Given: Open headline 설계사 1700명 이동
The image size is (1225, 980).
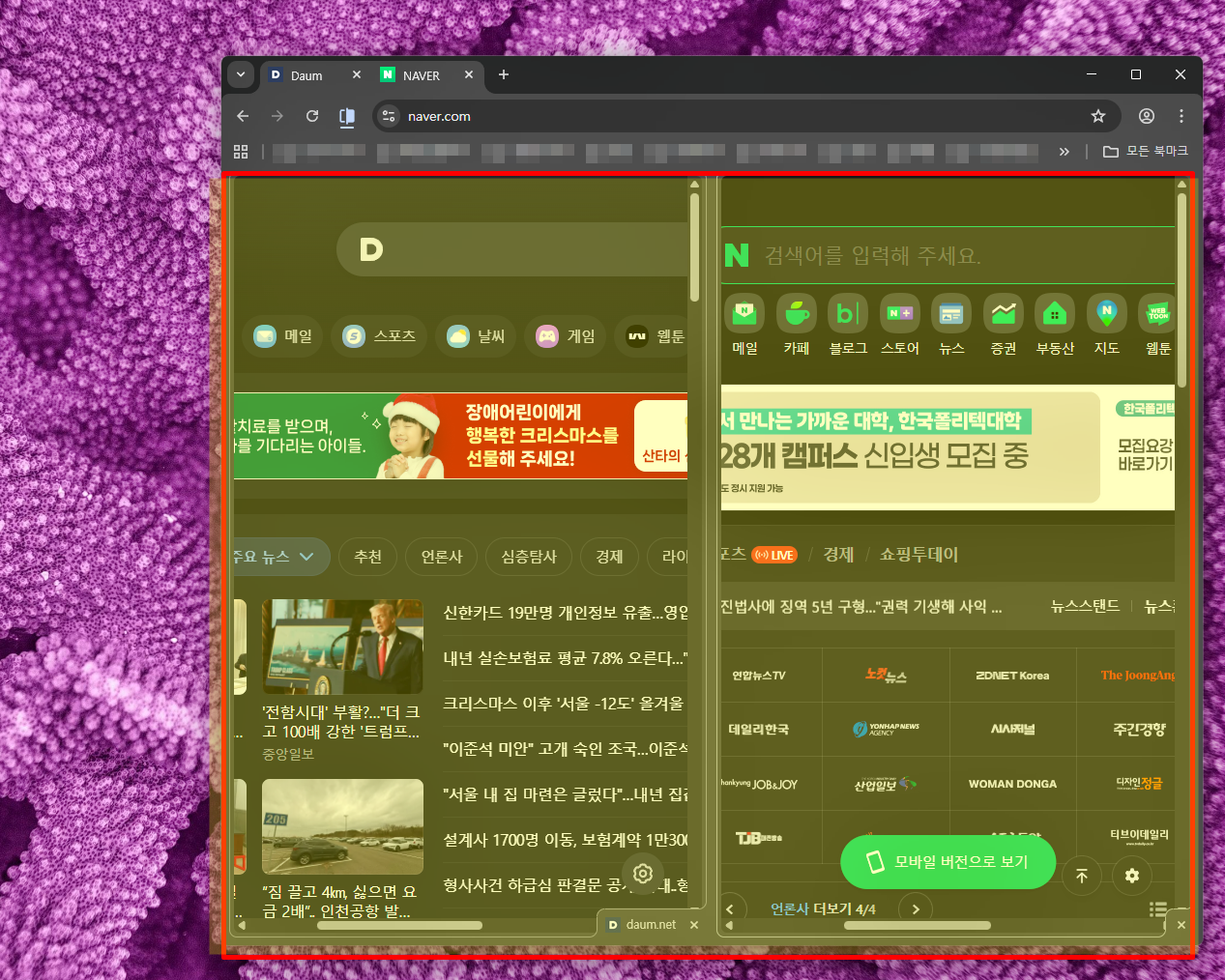Looking at the screenshot, I should (566, 839).
